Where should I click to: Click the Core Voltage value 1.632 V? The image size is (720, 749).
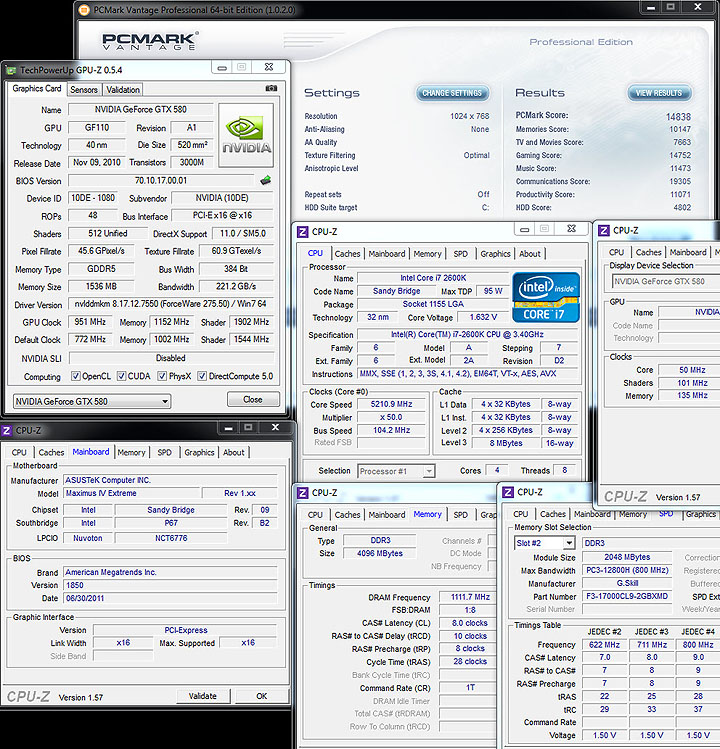click(483, 317)
